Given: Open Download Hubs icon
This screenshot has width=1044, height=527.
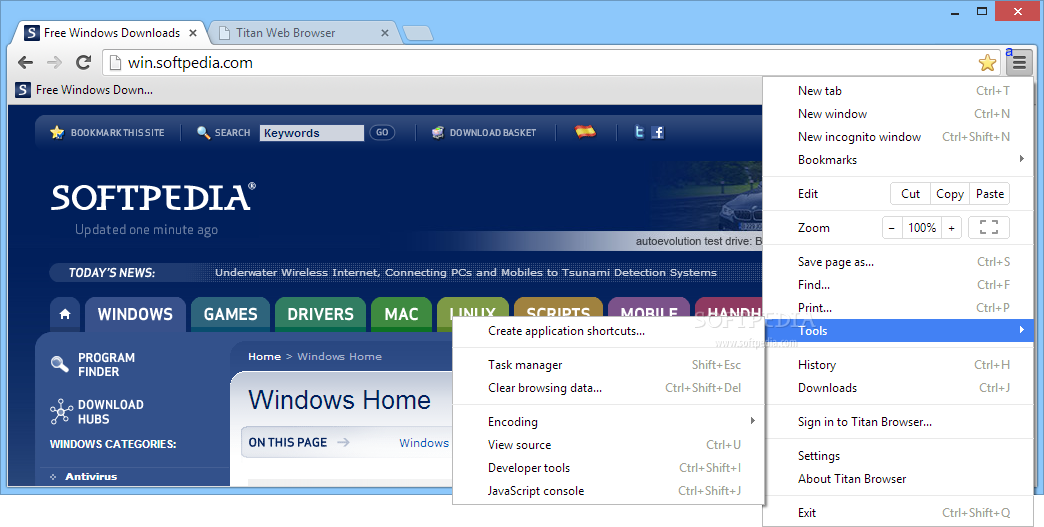Looking at the screenshot, I should pyautogui.click(x=61, y=412).
